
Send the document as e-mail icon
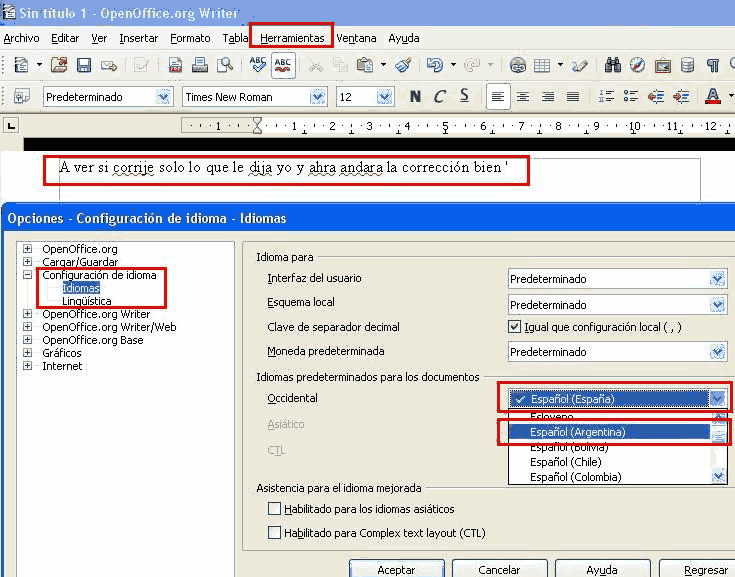109,65
